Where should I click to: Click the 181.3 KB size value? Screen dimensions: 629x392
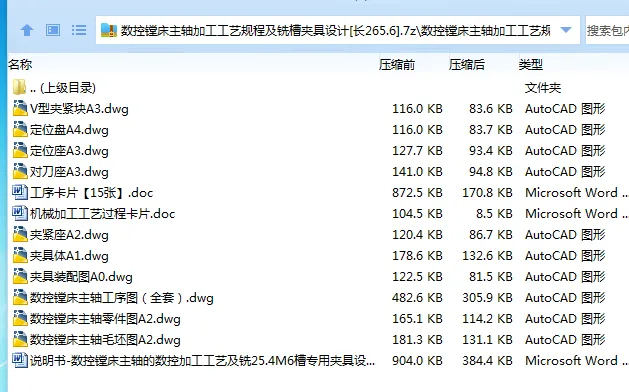(x=417, y=340)
